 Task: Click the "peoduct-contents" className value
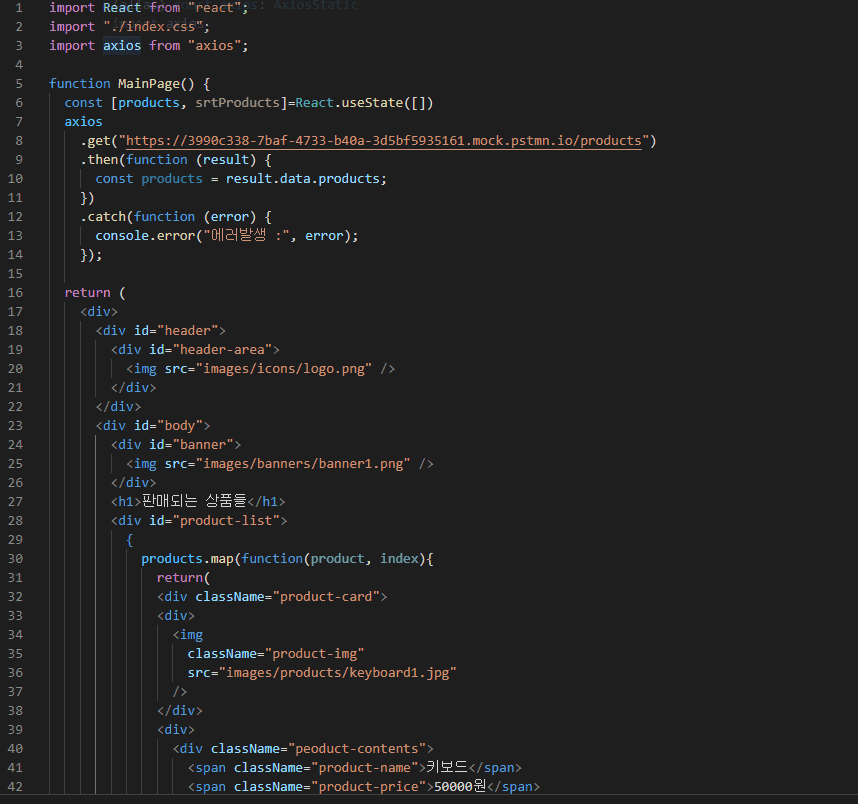360,749
